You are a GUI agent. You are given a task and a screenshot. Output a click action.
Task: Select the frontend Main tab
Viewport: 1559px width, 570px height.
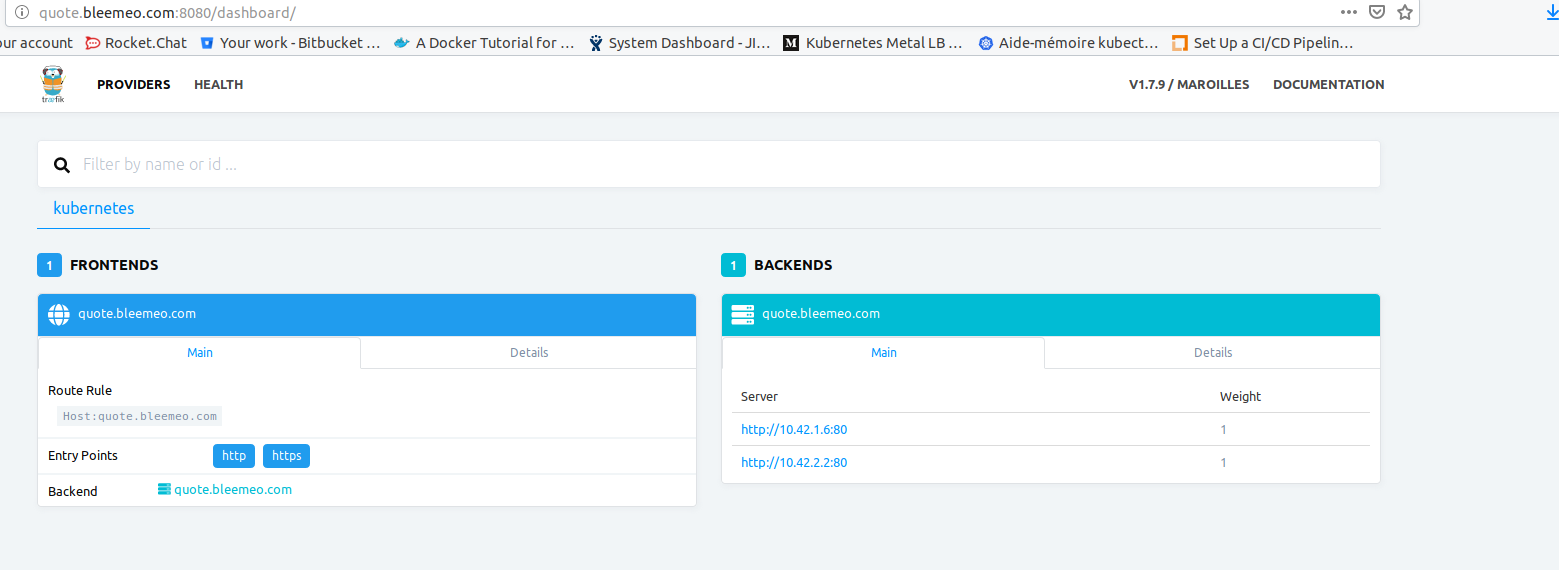point(200,353)
